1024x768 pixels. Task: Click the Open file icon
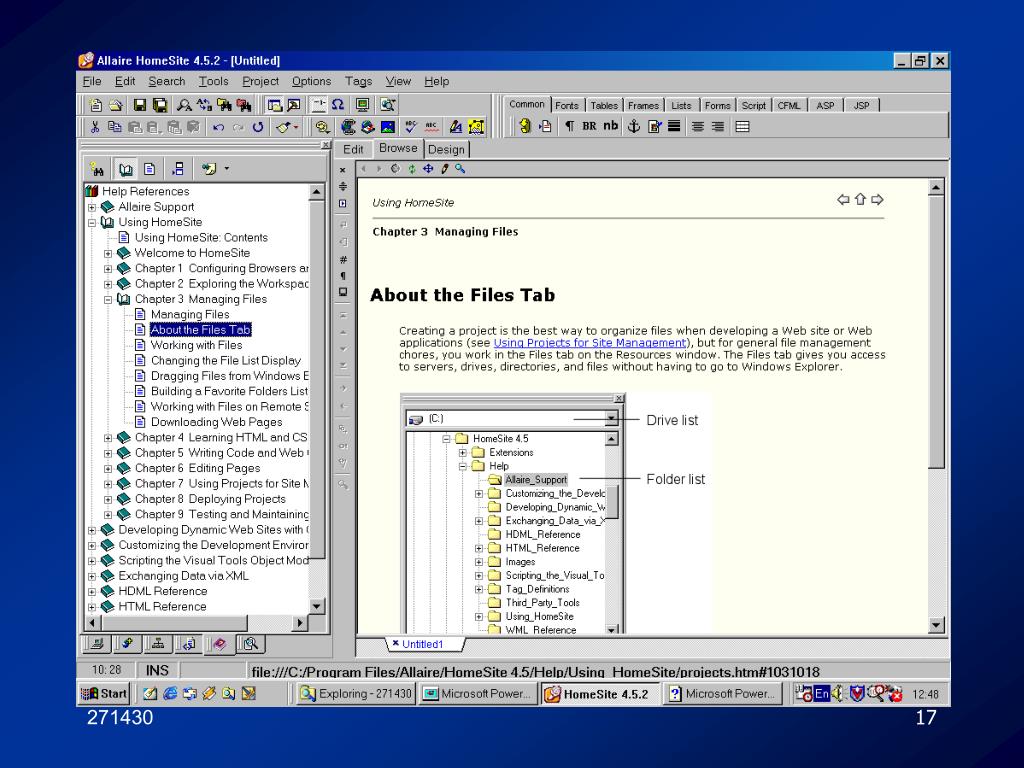click(116, 104)
